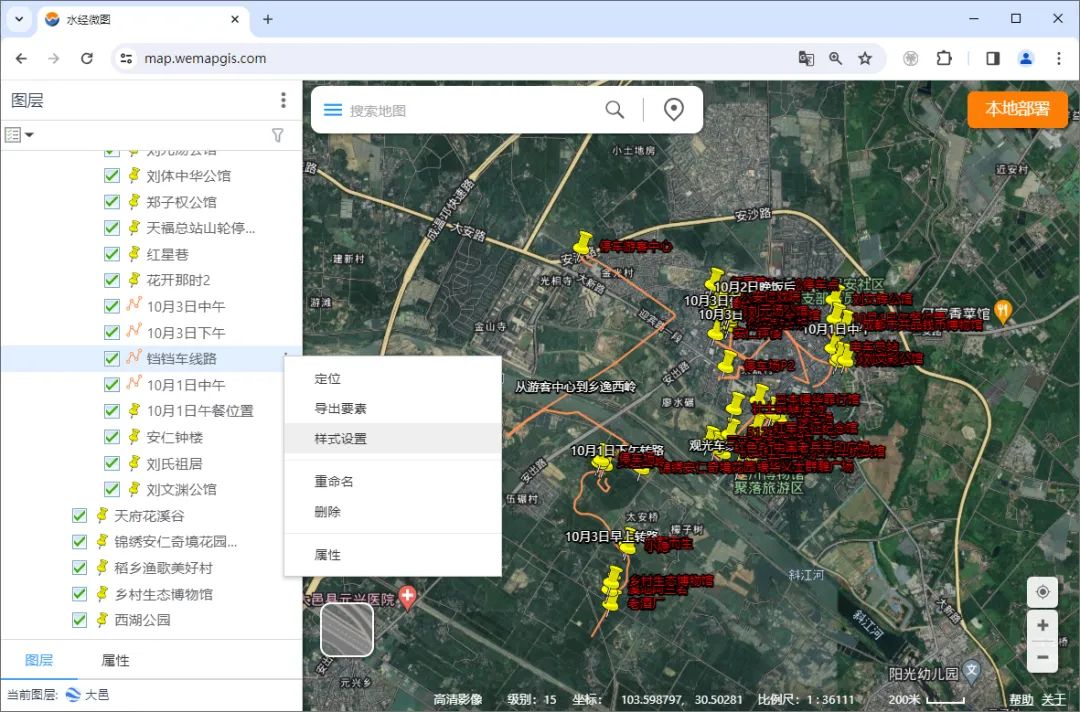1080x712 pixels.
Task: Open the 帮助 link in status bar
Action: pyautogui.click(x=1021, y=699)
